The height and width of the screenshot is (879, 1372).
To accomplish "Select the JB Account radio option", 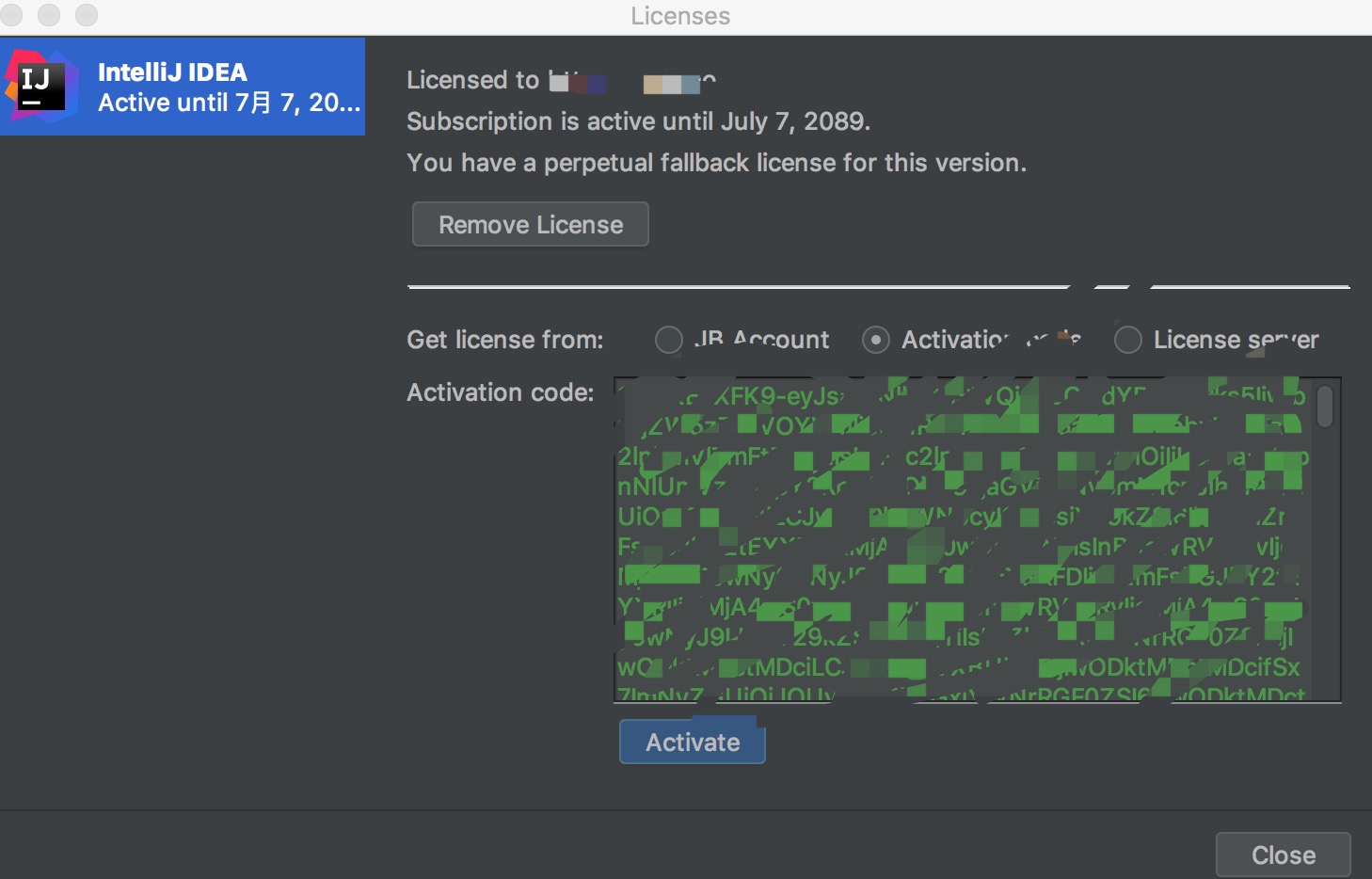I will click(x=669, y=340).
